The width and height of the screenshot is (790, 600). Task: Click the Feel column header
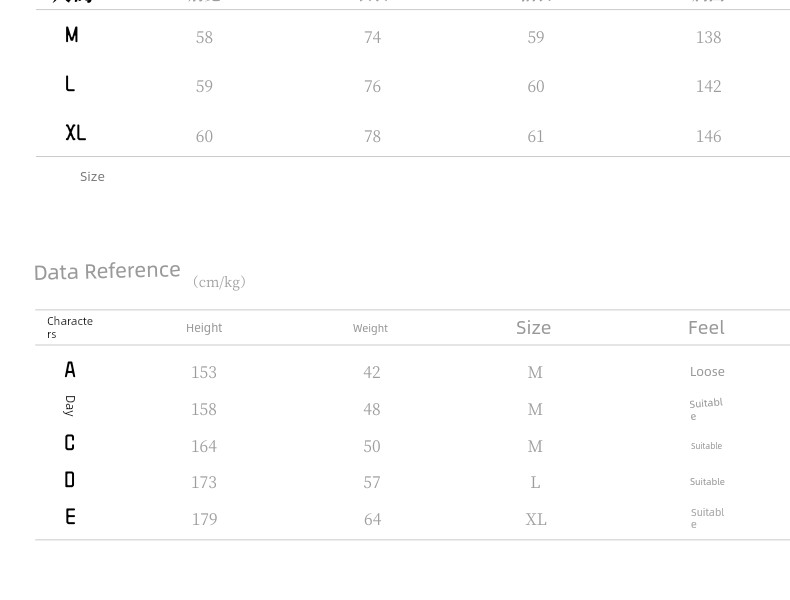706,328
